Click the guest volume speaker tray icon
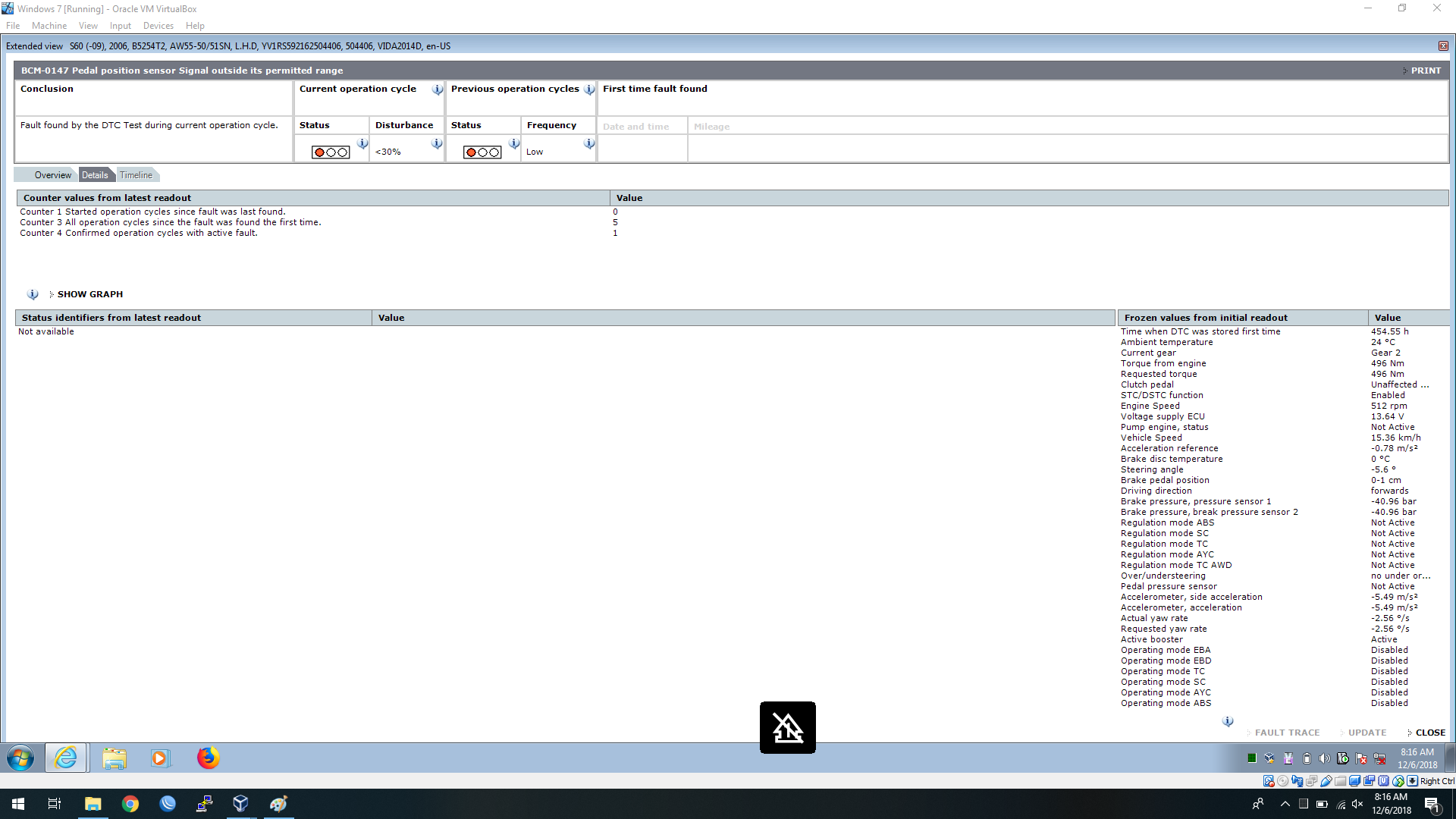The image size is (1456, 819). click(1324, 758)
